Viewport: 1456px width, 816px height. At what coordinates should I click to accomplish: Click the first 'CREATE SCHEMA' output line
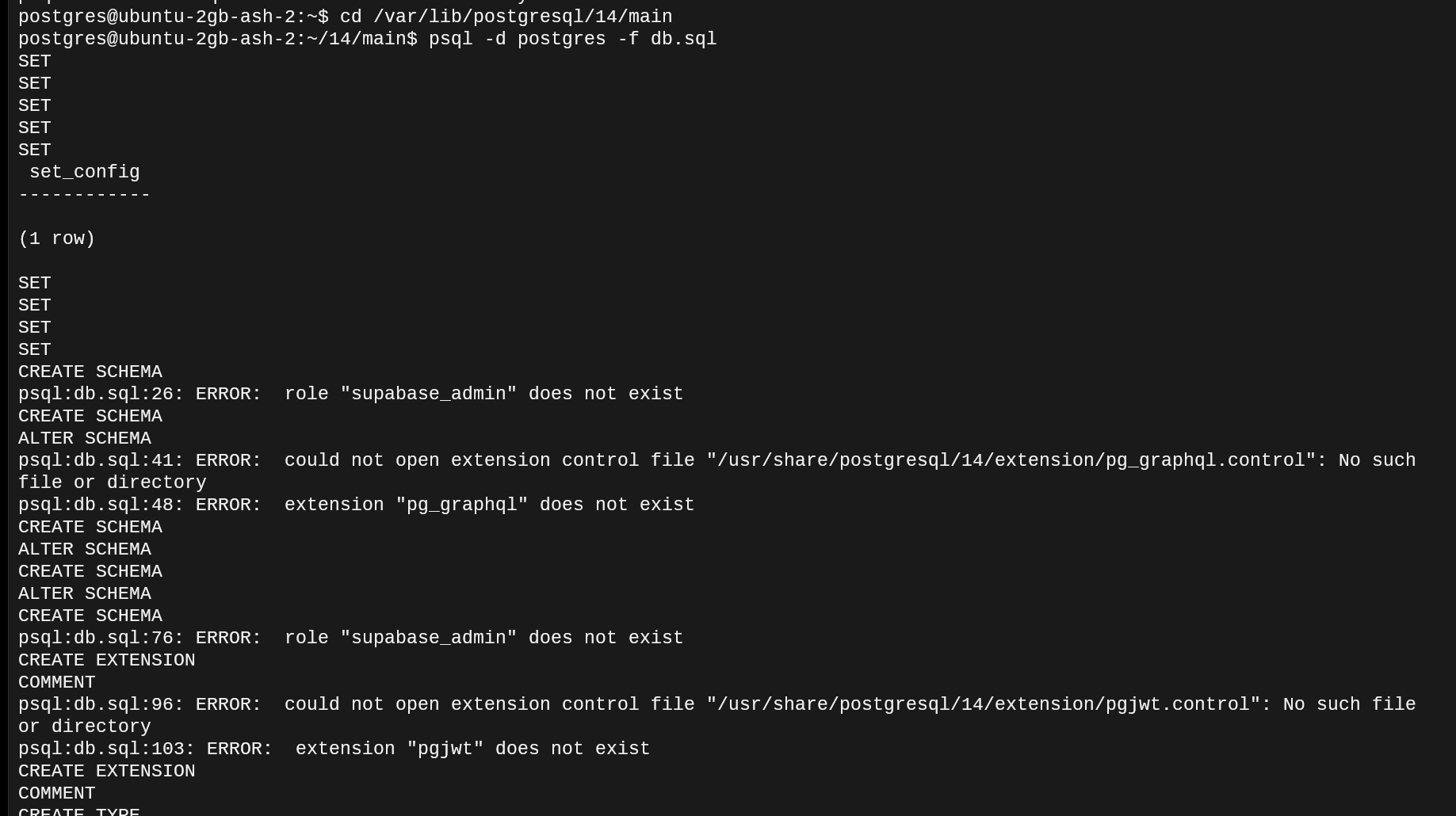coord(90,372)
